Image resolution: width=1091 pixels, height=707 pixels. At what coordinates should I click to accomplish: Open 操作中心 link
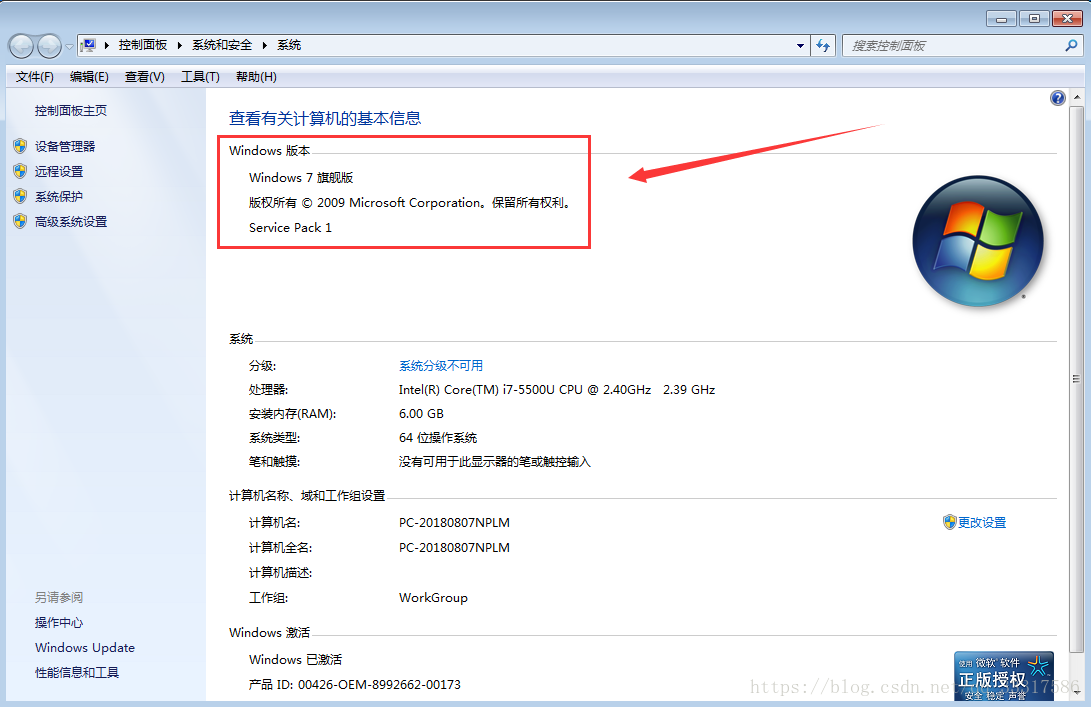(x=59, y=623)
